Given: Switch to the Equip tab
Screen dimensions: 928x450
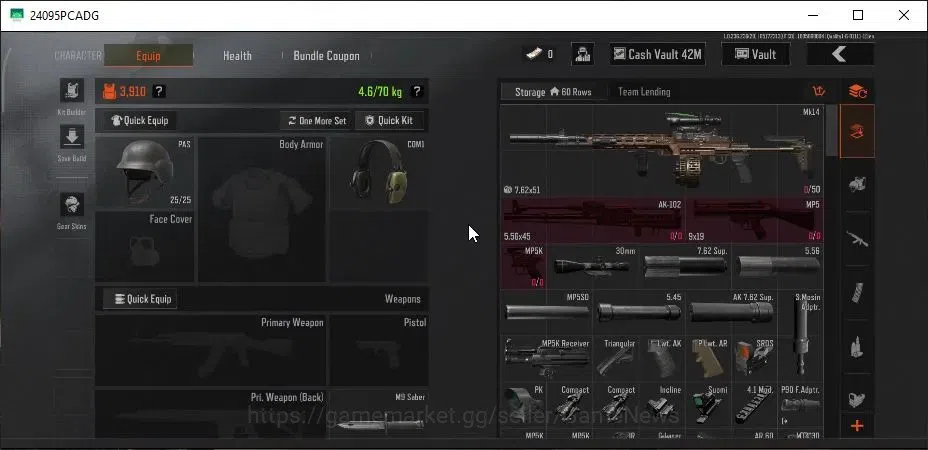Looking at the screenshot, I should (x=148, y=56).
